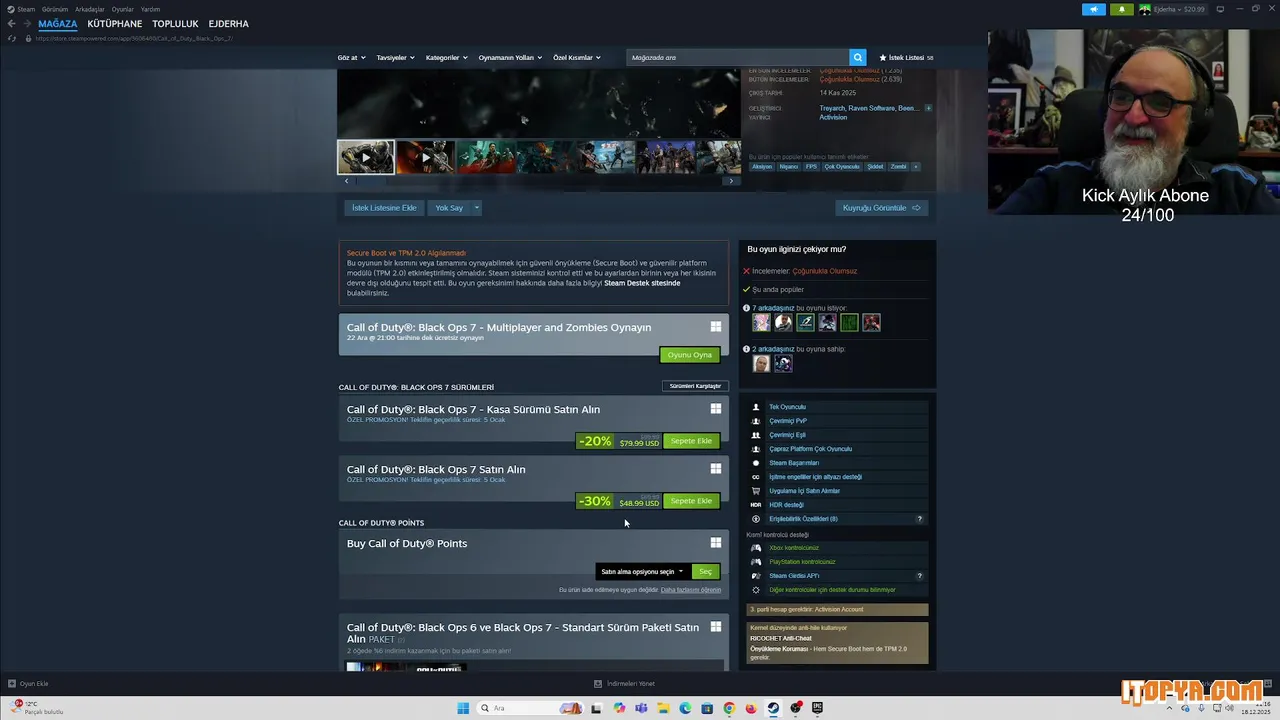Open the Görünüm menu

(x=55, y=9)
